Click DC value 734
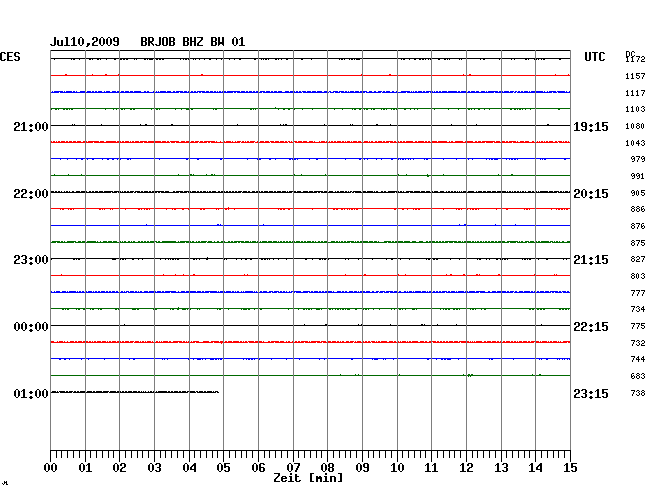This screenshot has width=650, height=494. (x=638, y=309)
